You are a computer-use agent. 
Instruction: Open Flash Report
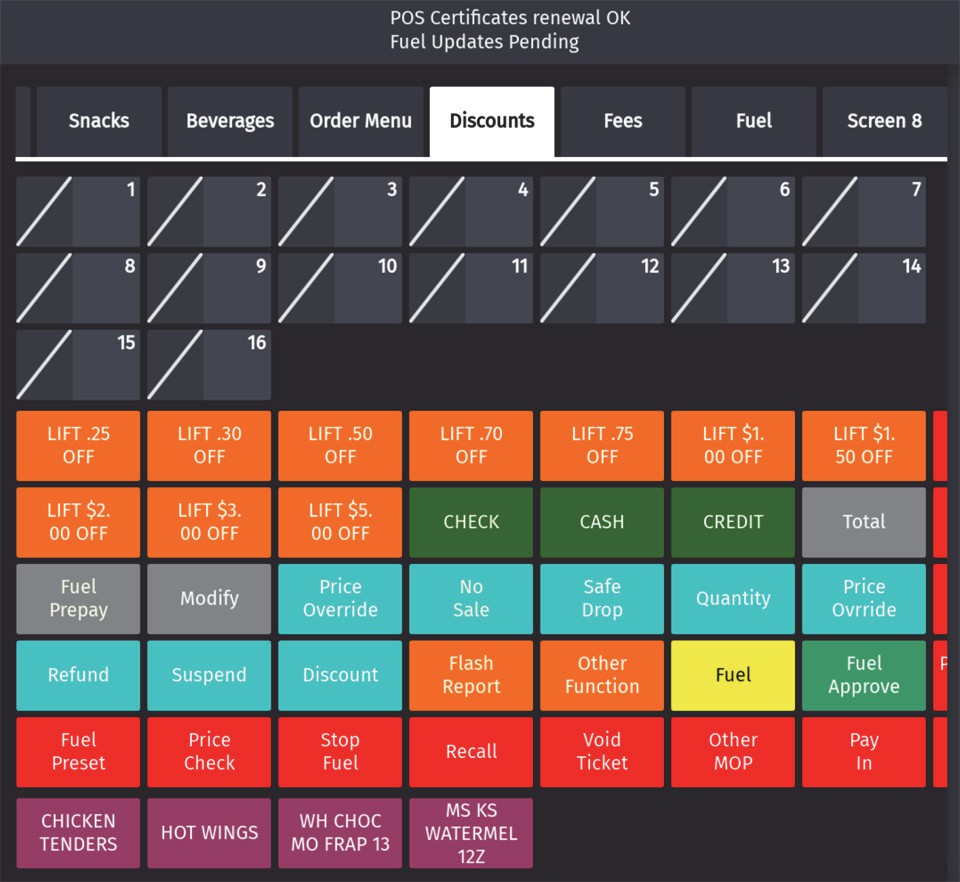click(471, 675)
